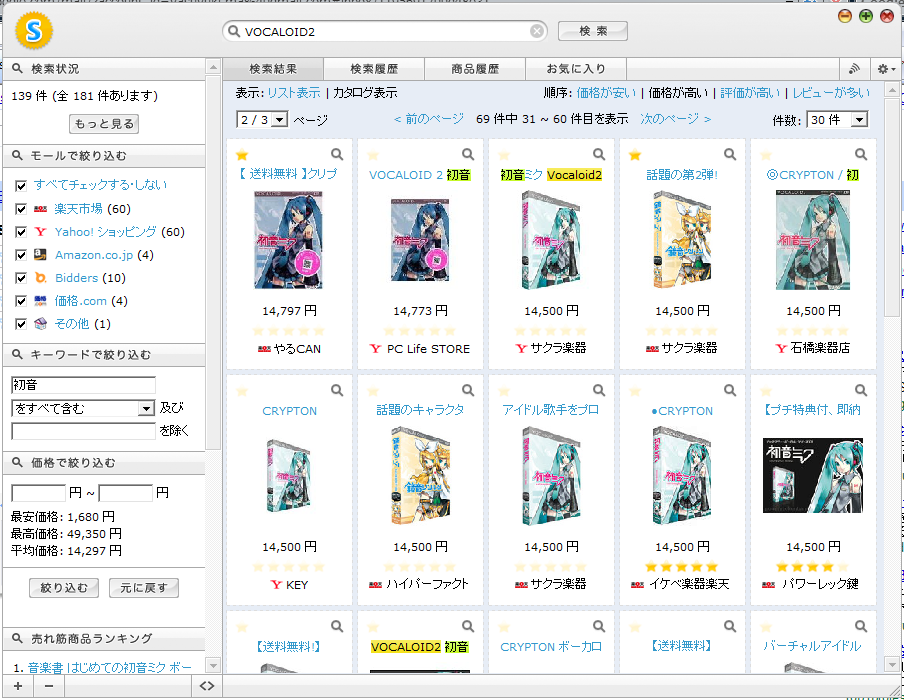
Task: Click magnifier icon on PC Life STORE card
Action: click(468, 155)
